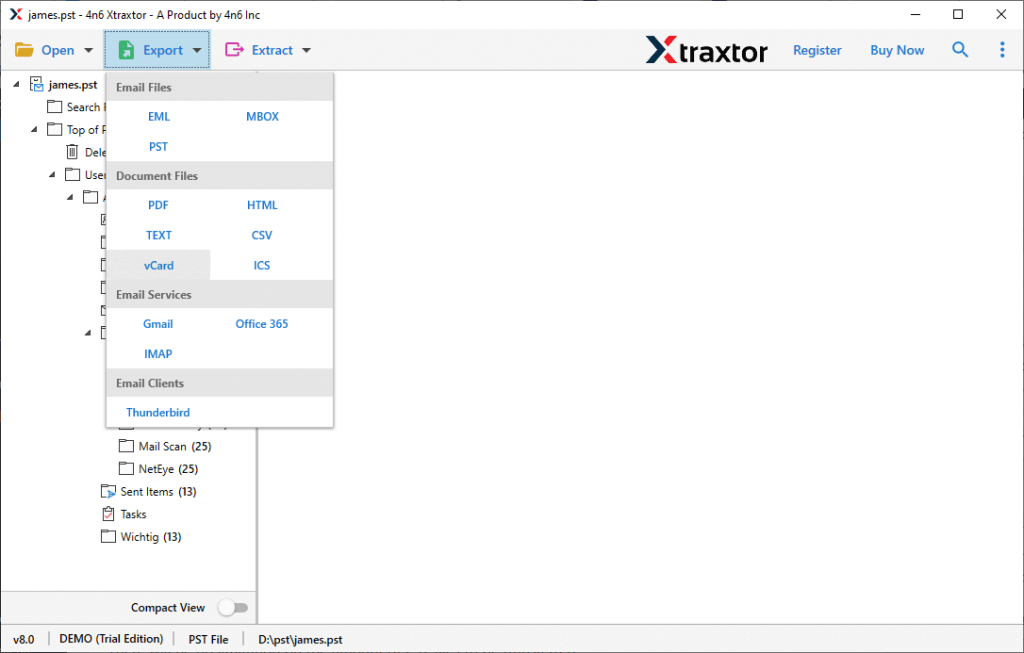The height and width of the screenshot is (653, 1024).
Task: Click the Xtraxtor logo
Action: [707, 50]
